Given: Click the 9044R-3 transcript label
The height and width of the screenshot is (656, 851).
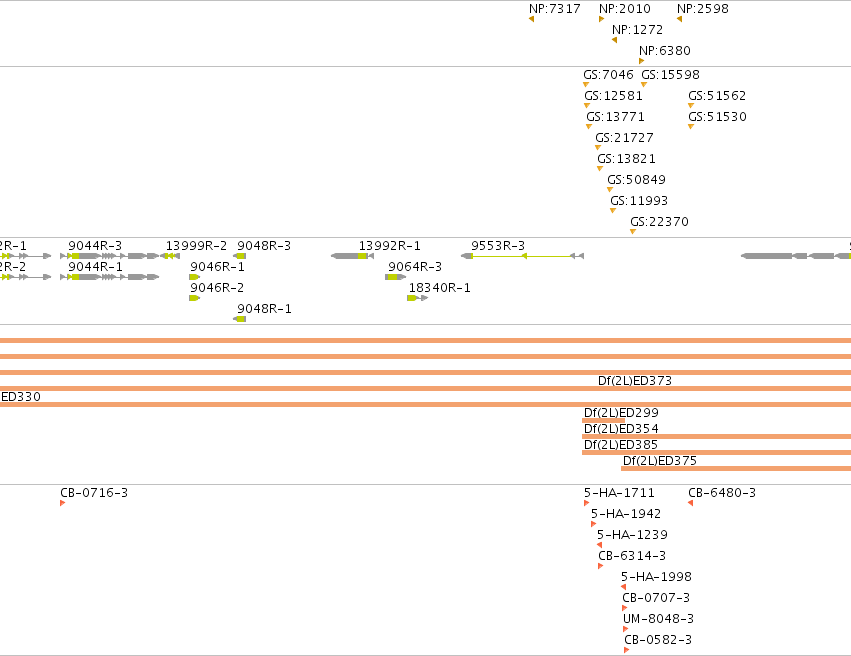Looking at the screenshot, I should pos(95,246).
